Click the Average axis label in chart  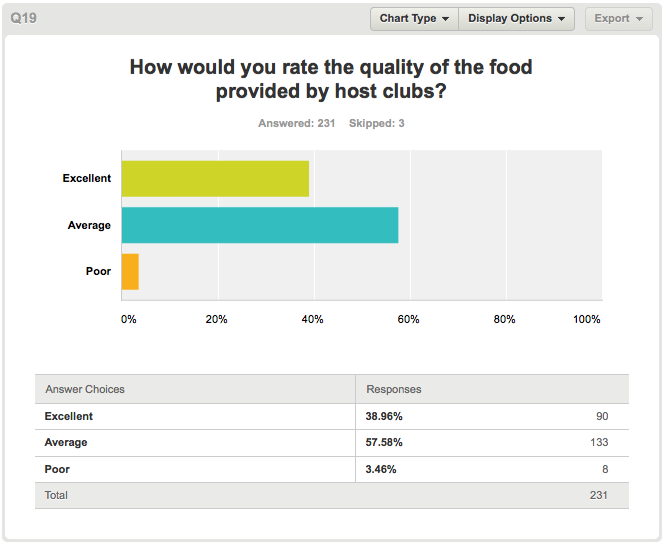click(89, 225)
